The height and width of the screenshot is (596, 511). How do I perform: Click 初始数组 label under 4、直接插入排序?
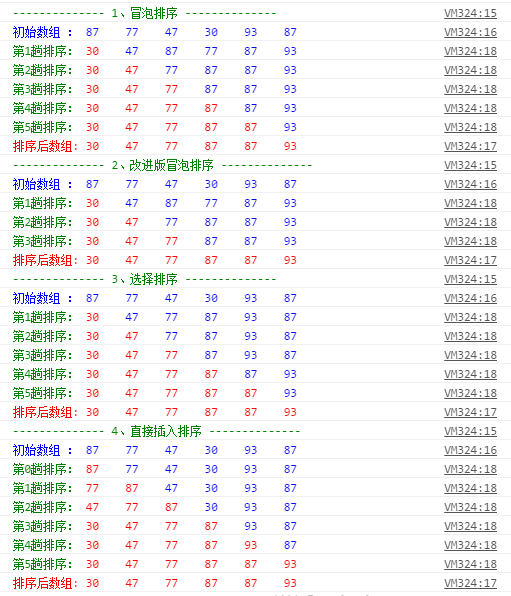pyautogui.click(x=42, y=450)
